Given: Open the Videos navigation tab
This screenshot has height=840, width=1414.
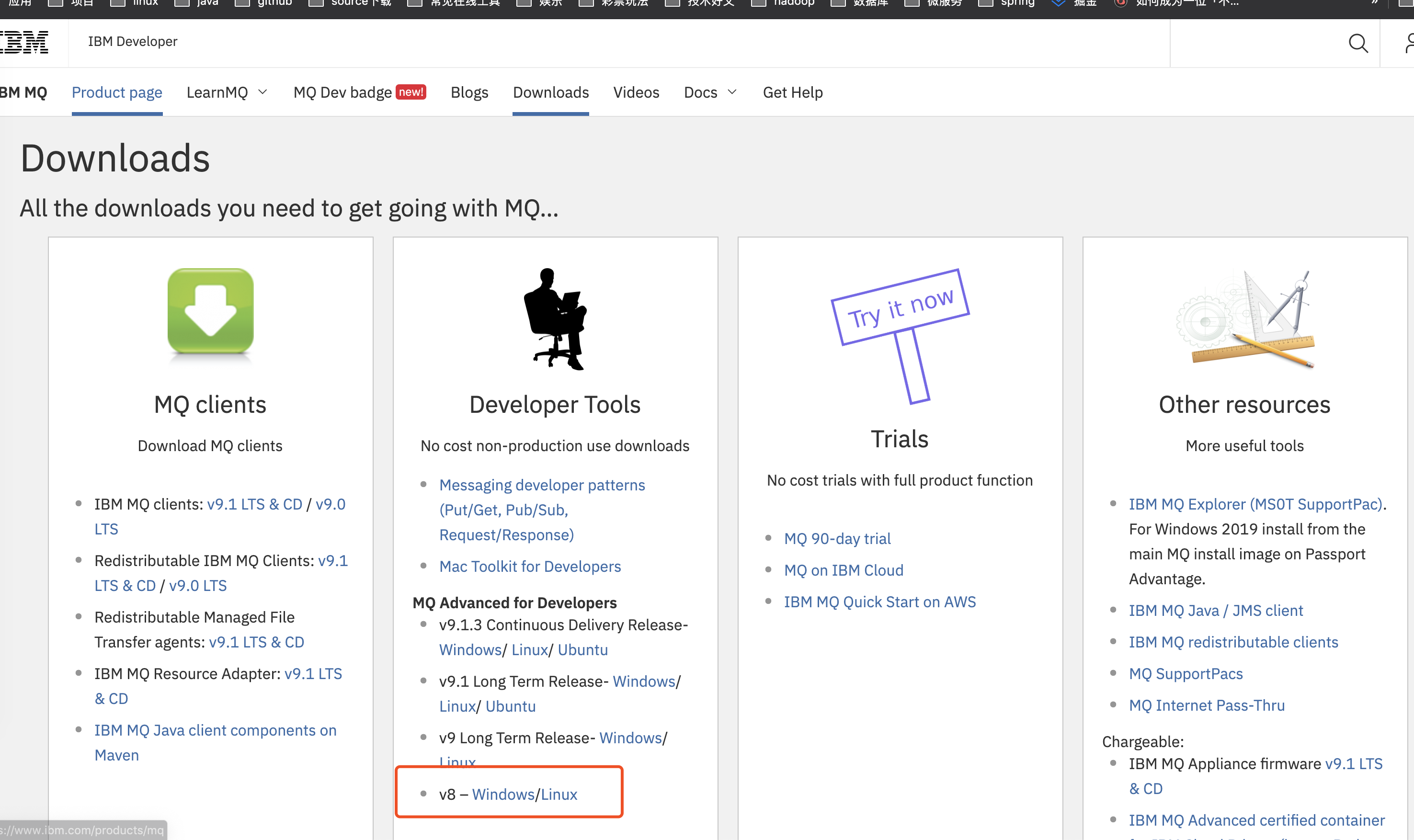Looking at the screenshot, I should pos(636,92).
